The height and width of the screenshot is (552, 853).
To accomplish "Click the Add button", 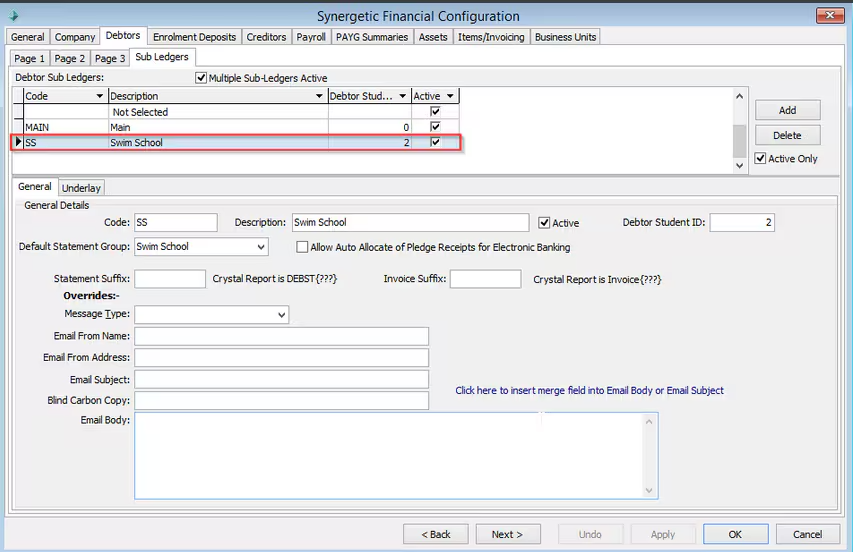I will (787, 110).
